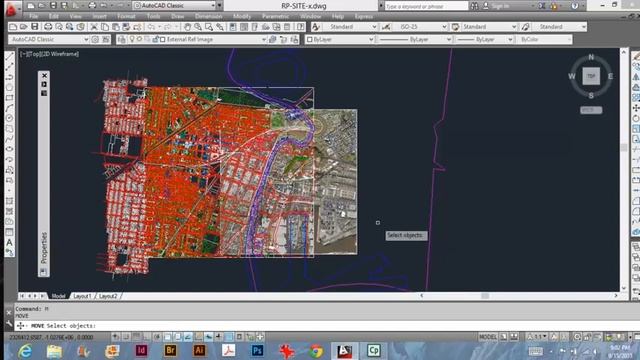Open the File menu
The width and height of the screenshot is (640, 360).
[33, 16]
